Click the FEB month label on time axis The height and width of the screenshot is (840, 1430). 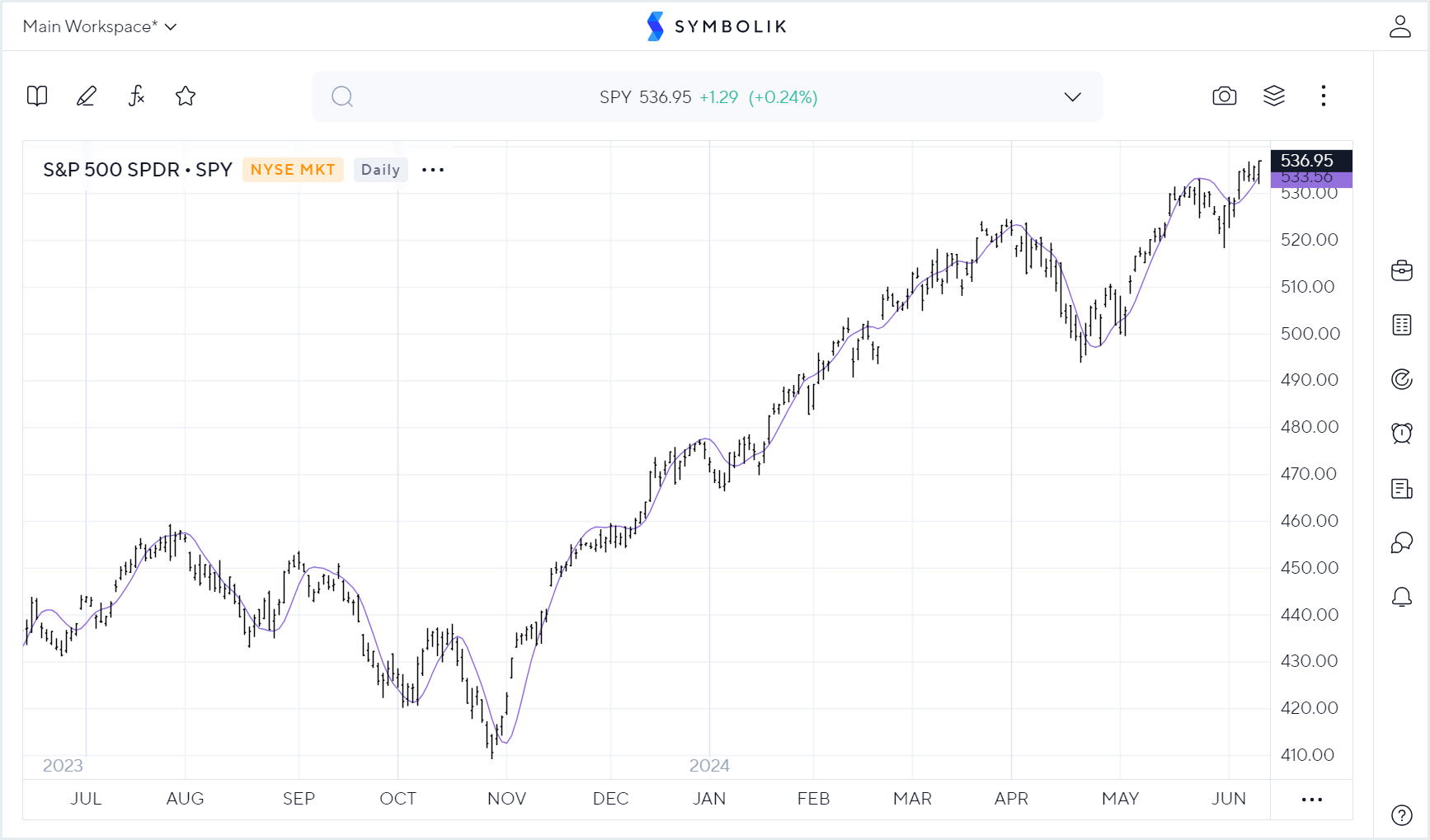coord(813,799)
